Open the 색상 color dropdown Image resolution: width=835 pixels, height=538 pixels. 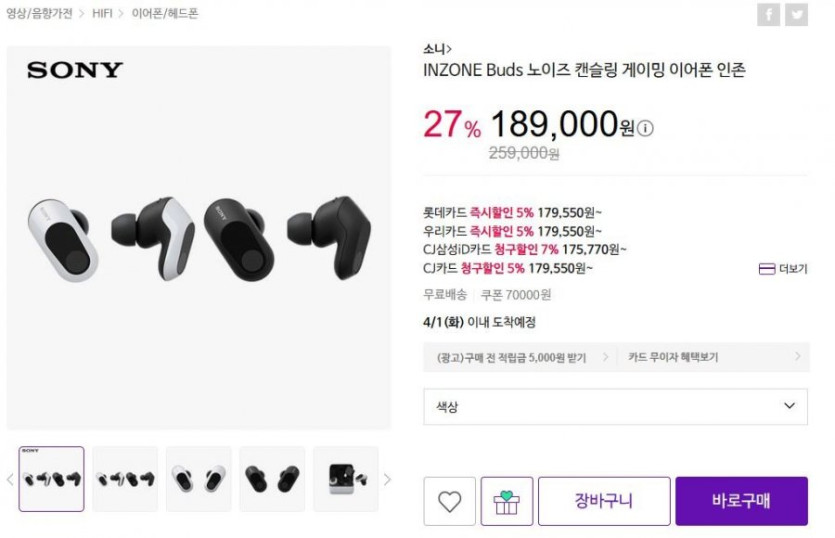pos(615,406)
